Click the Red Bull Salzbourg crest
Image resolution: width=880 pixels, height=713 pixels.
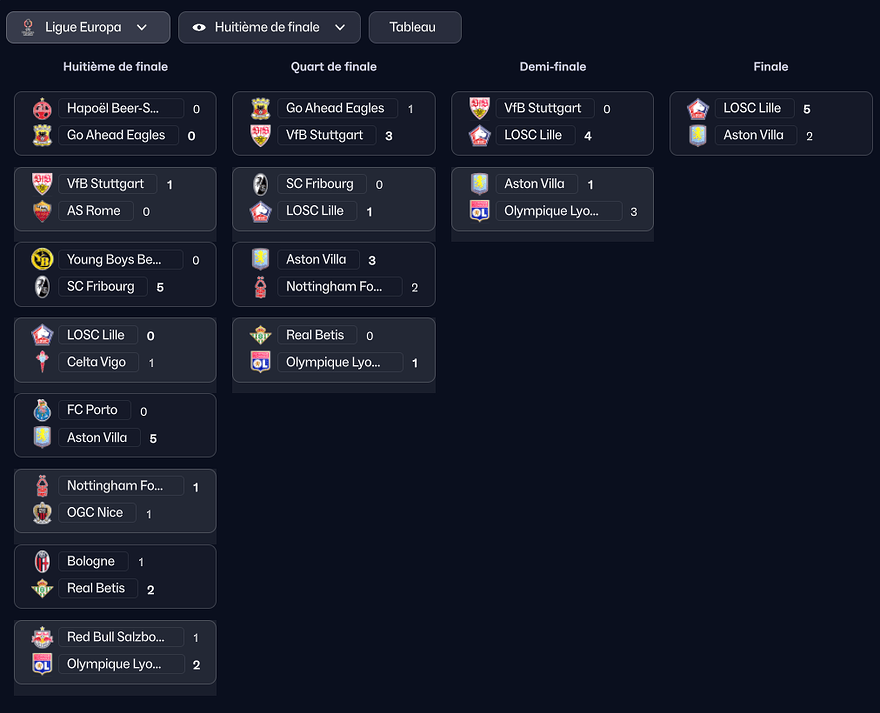point(42,637)
